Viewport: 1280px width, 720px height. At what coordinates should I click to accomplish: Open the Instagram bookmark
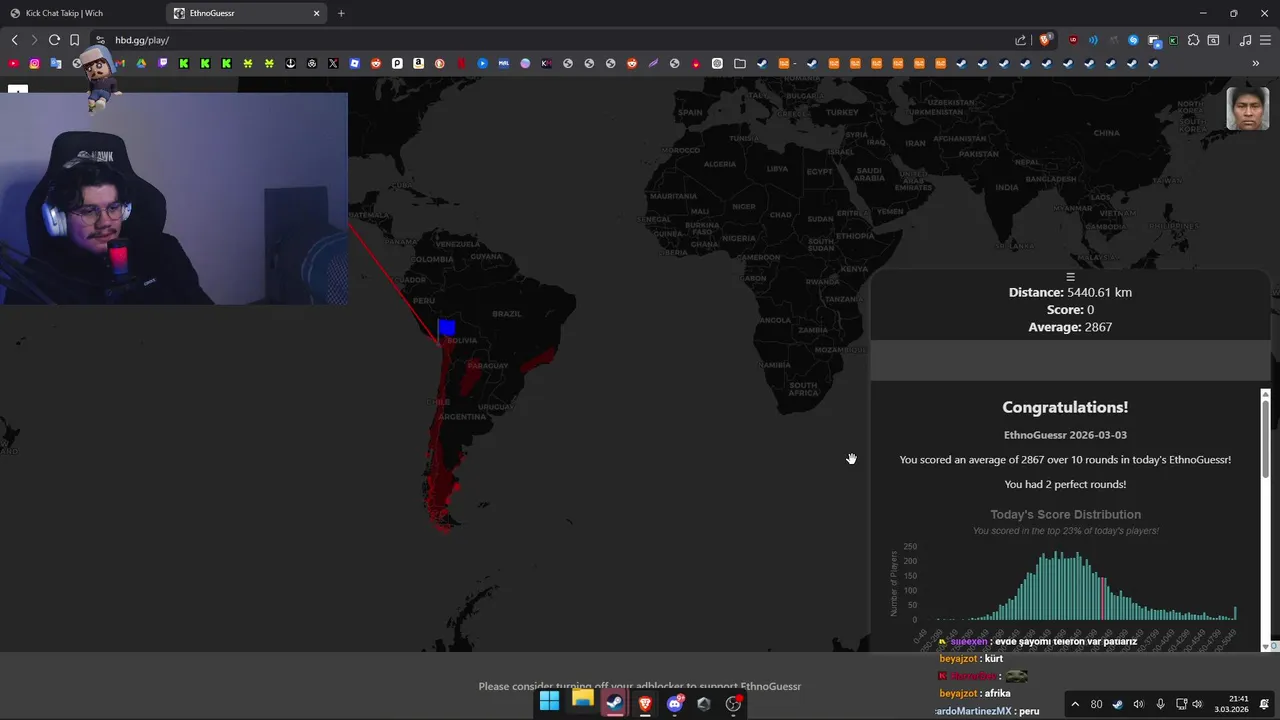35,63
